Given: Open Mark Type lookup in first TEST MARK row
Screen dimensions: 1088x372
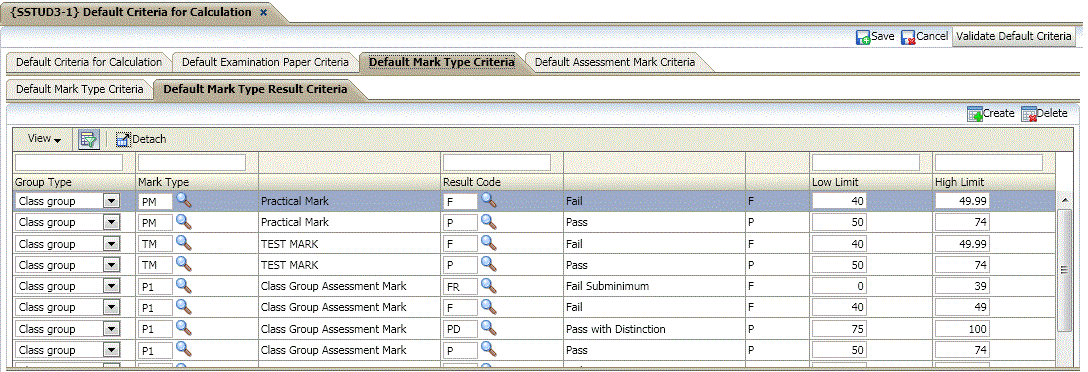Looking at the screenshot, I should 184,243.
